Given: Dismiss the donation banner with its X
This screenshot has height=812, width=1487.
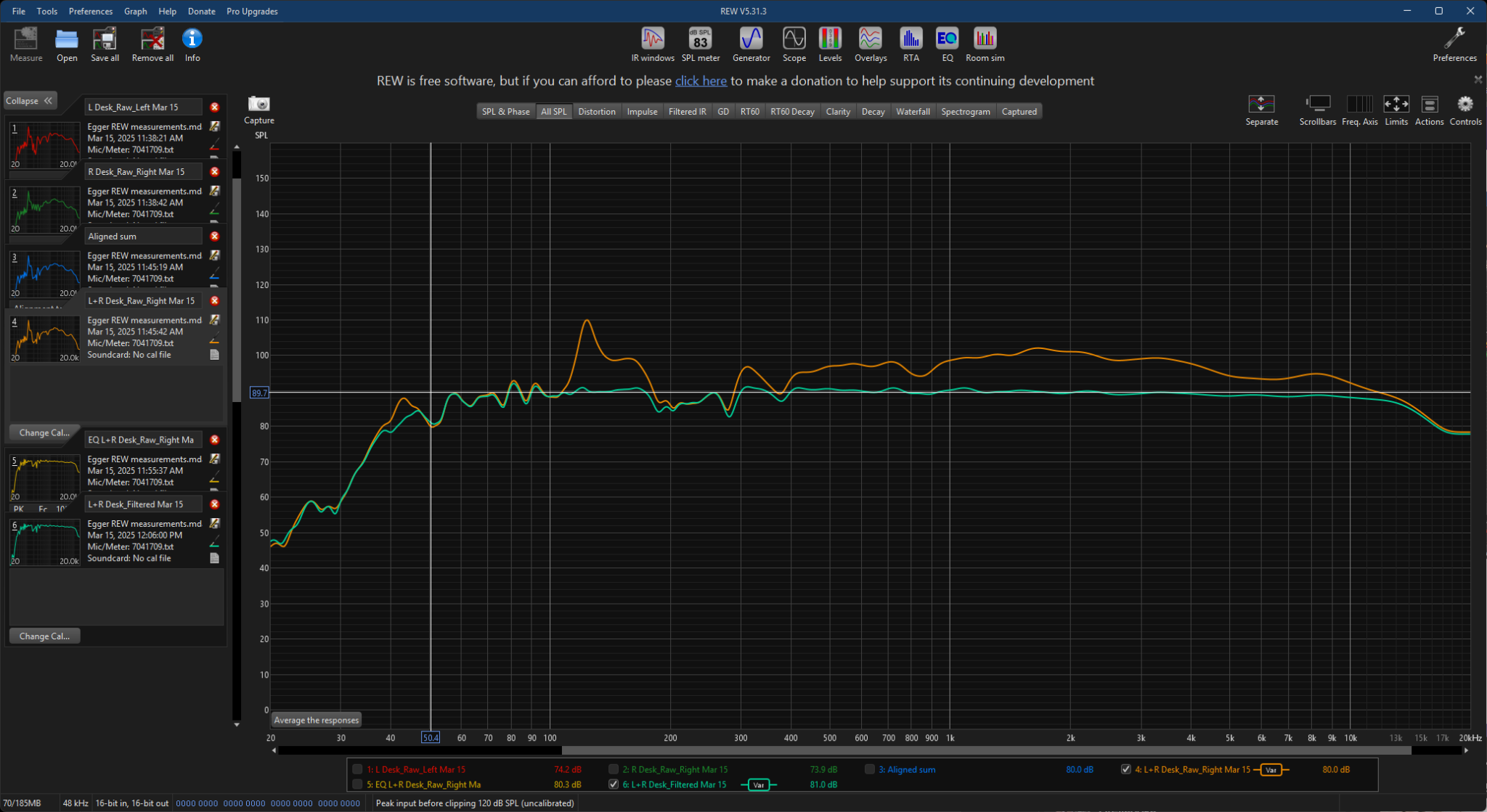Looking at the screenshot, I should [1478, 78].
